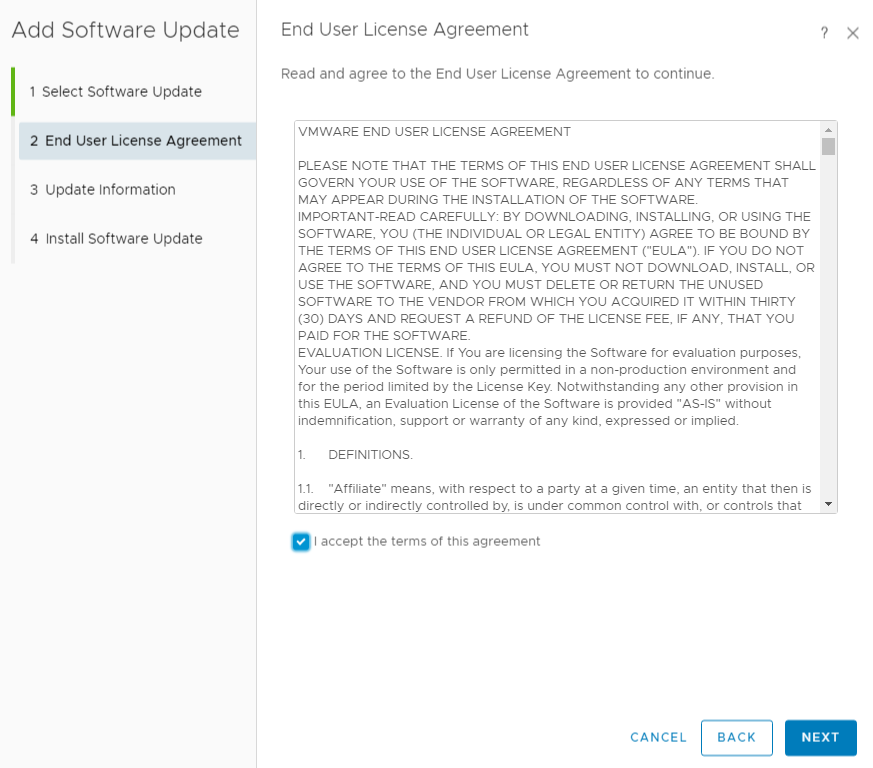Grab the EULA scrollbar thumb

tap(828, 146)
